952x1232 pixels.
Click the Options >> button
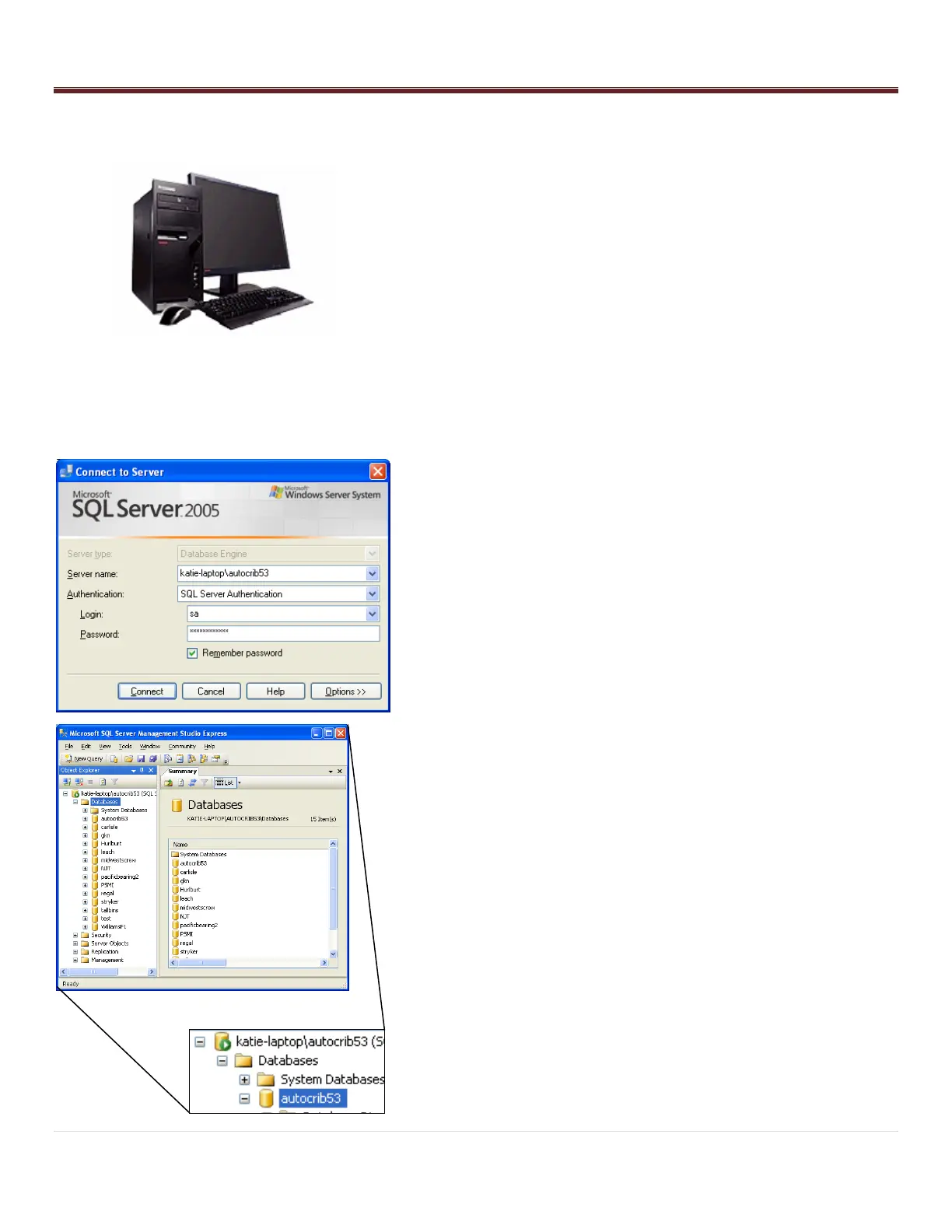(345, 691)
